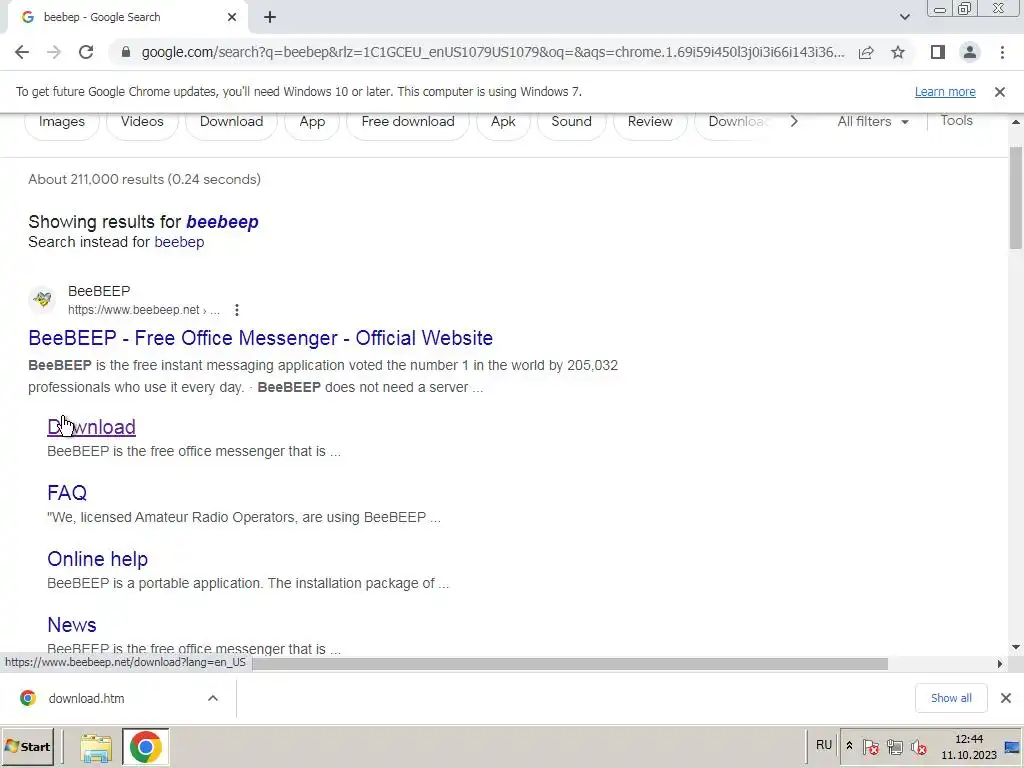The width and height of the screenshot is (1024, 768).
Task: Bookmark this page with the star
Action: coord(898,52)
